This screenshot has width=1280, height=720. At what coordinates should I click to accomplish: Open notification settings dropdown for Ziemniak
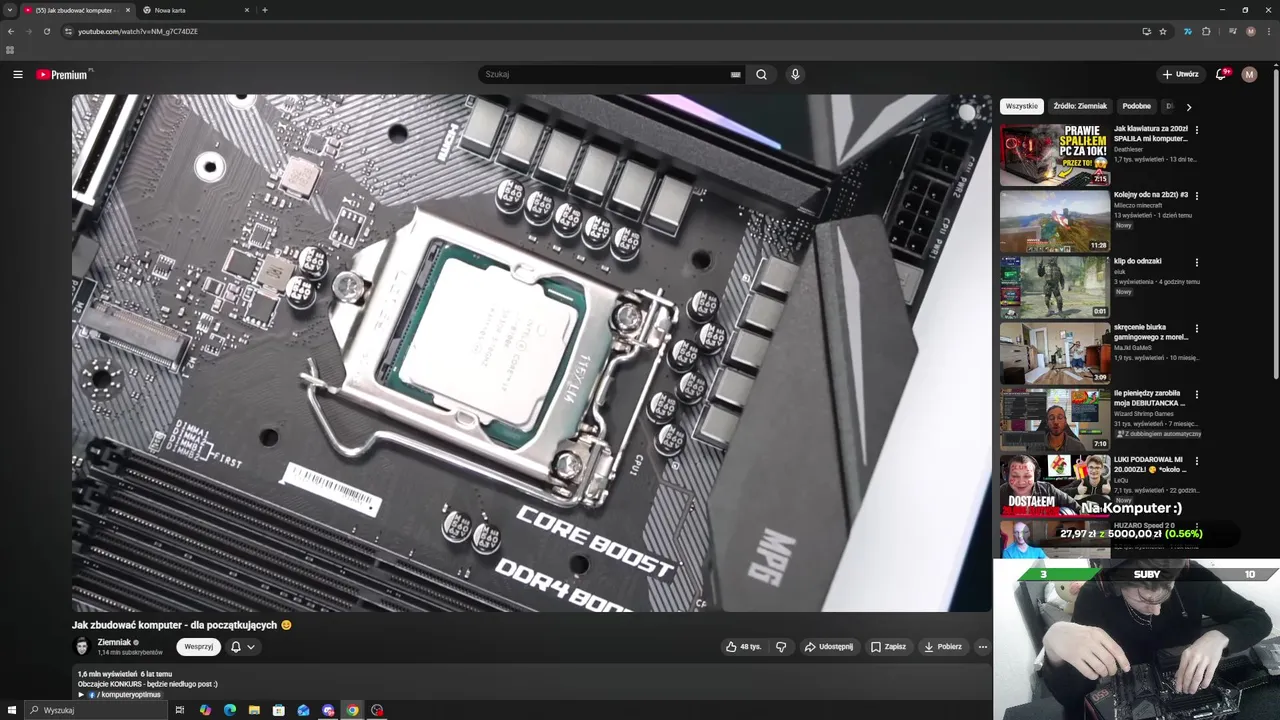242,647
